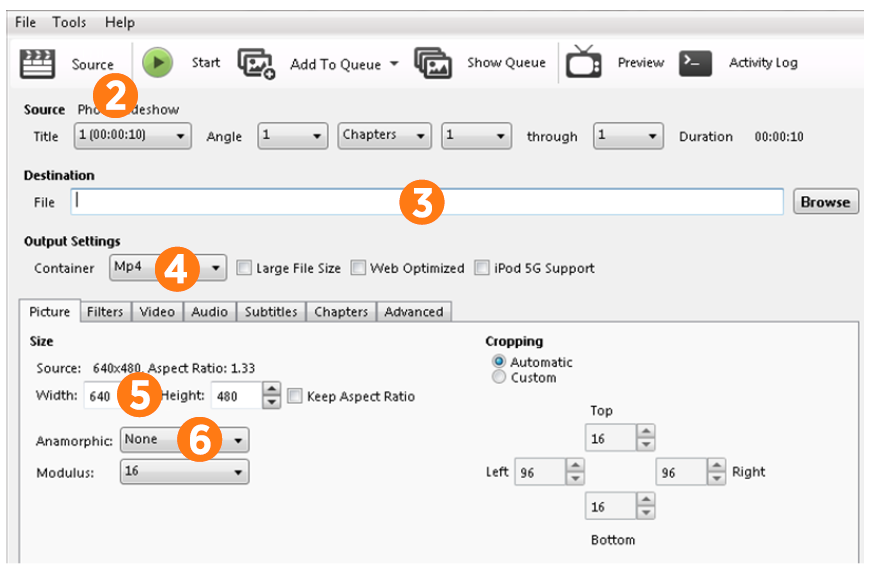Screen dimensions: 871x571
Task: Open the Tools menu
Action: click(69, 22)
